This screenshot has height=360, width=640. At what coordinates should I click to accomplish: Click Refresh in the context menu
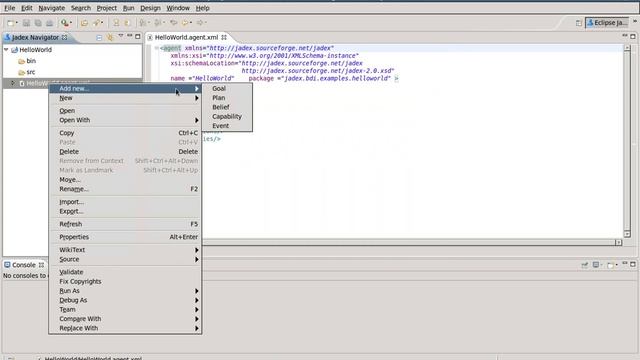[125, 224]
